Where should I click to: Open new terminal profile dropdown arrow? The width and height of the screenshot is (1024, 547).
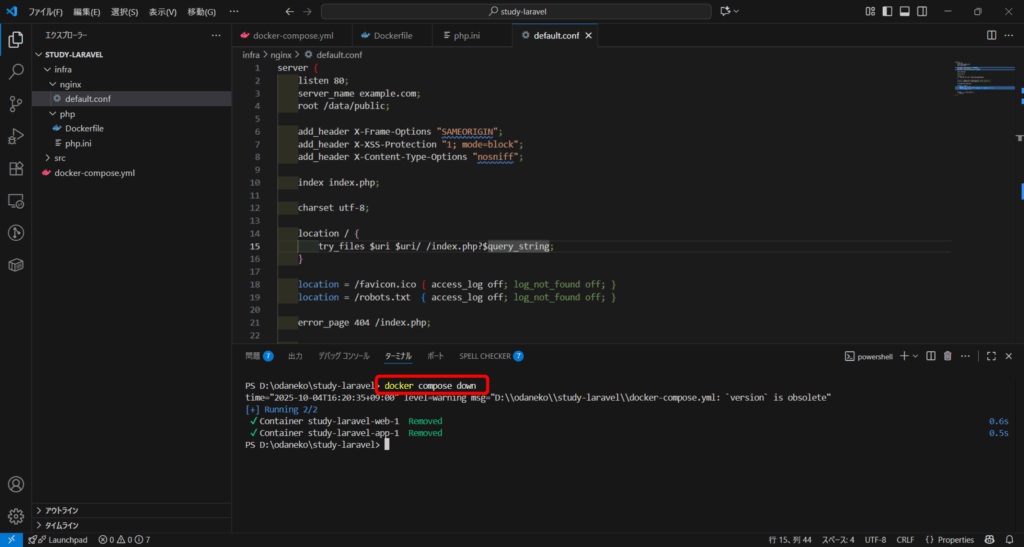pyautogui.click(x=916, y=356)
